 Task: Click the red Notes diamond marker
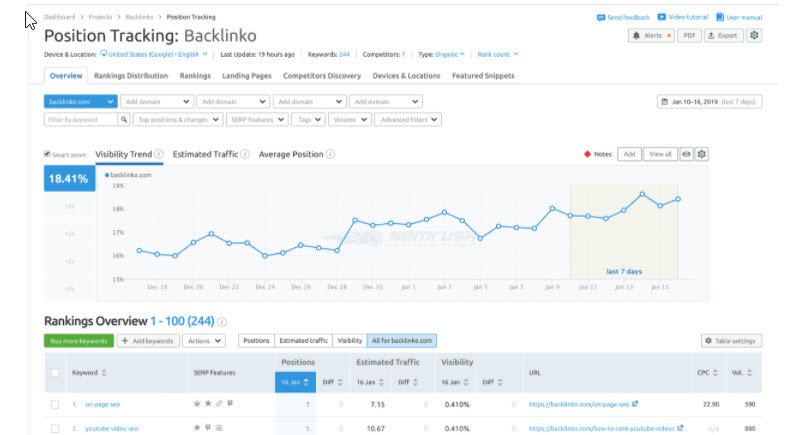click(x=587, y=154)
